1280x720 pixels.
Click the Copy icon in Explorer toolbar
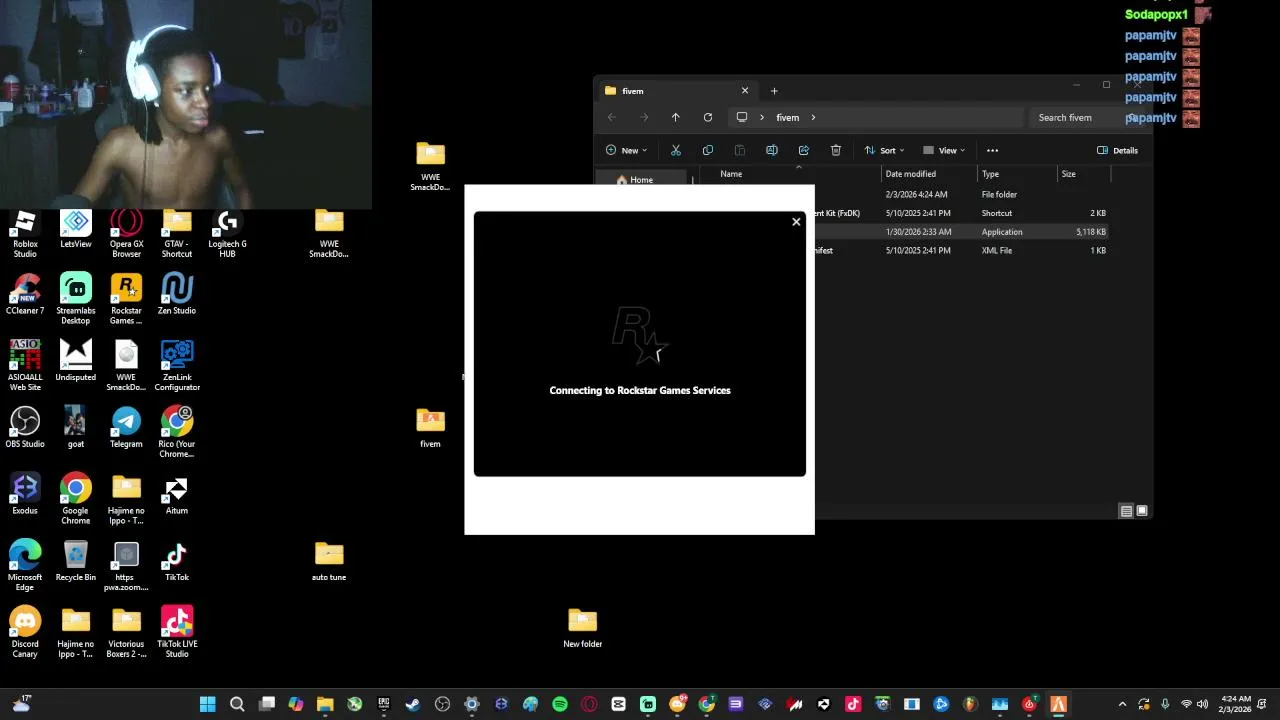point(708,150)
